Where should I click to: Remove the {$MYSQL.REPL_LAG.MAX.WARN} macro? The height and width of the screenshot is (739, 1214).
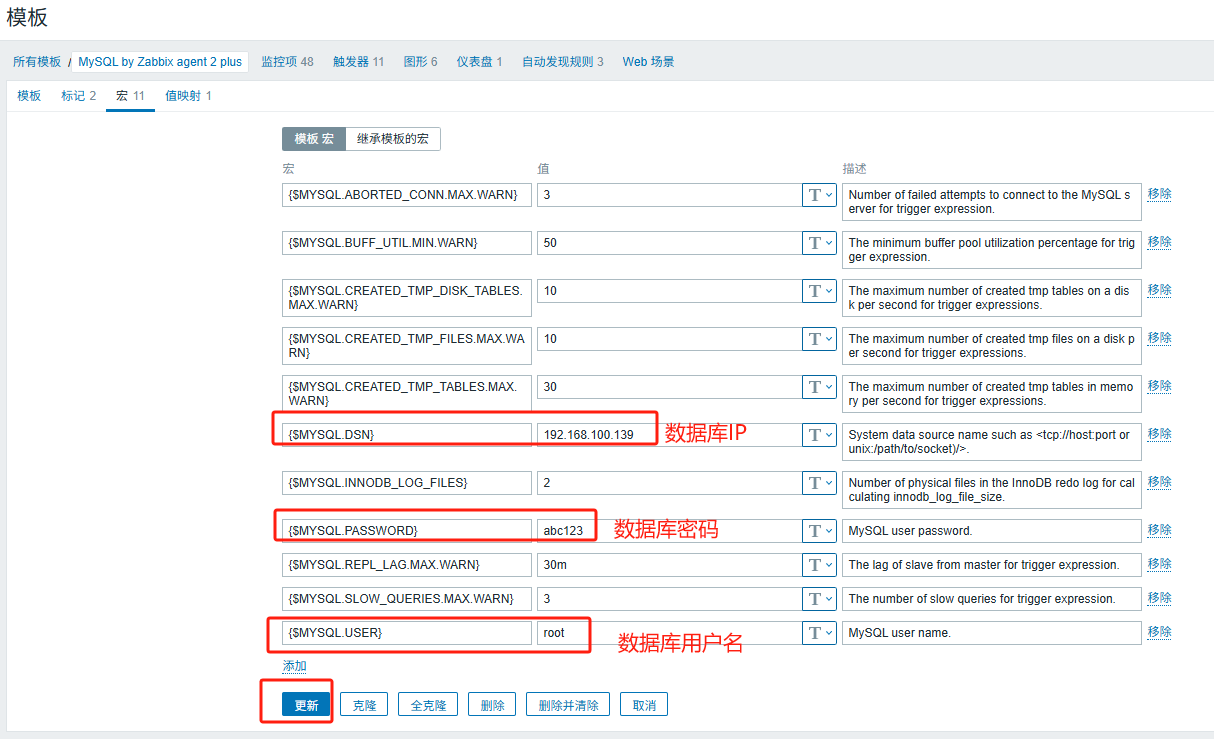pyautogui.click(x=1159, y=564)
